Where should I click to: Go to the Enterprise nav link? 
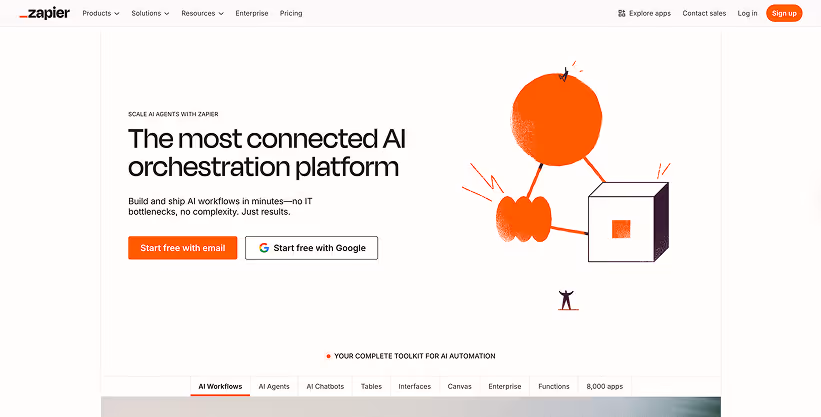252,13
